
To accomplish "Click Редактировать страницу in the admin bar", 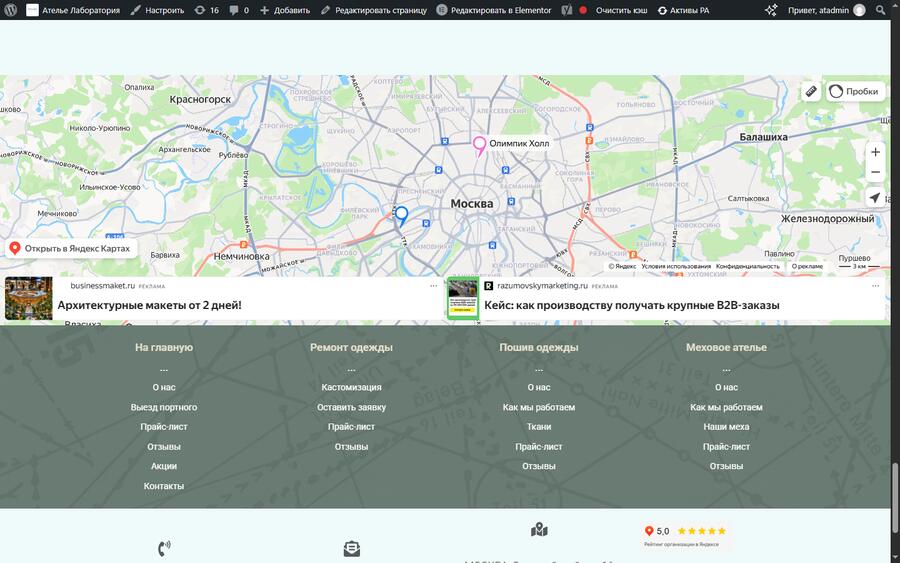I will coord(374,10).
